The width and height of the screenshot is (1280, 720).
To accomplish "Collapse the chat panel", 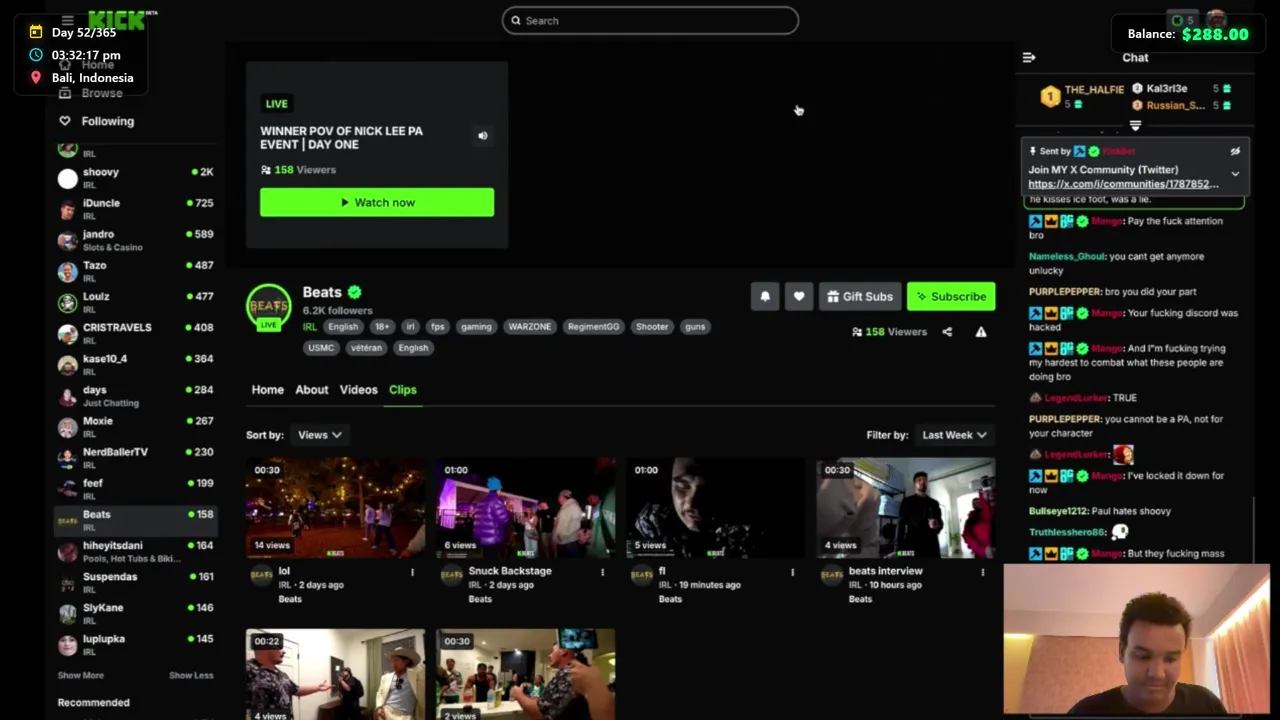I will pos(1029,58).
